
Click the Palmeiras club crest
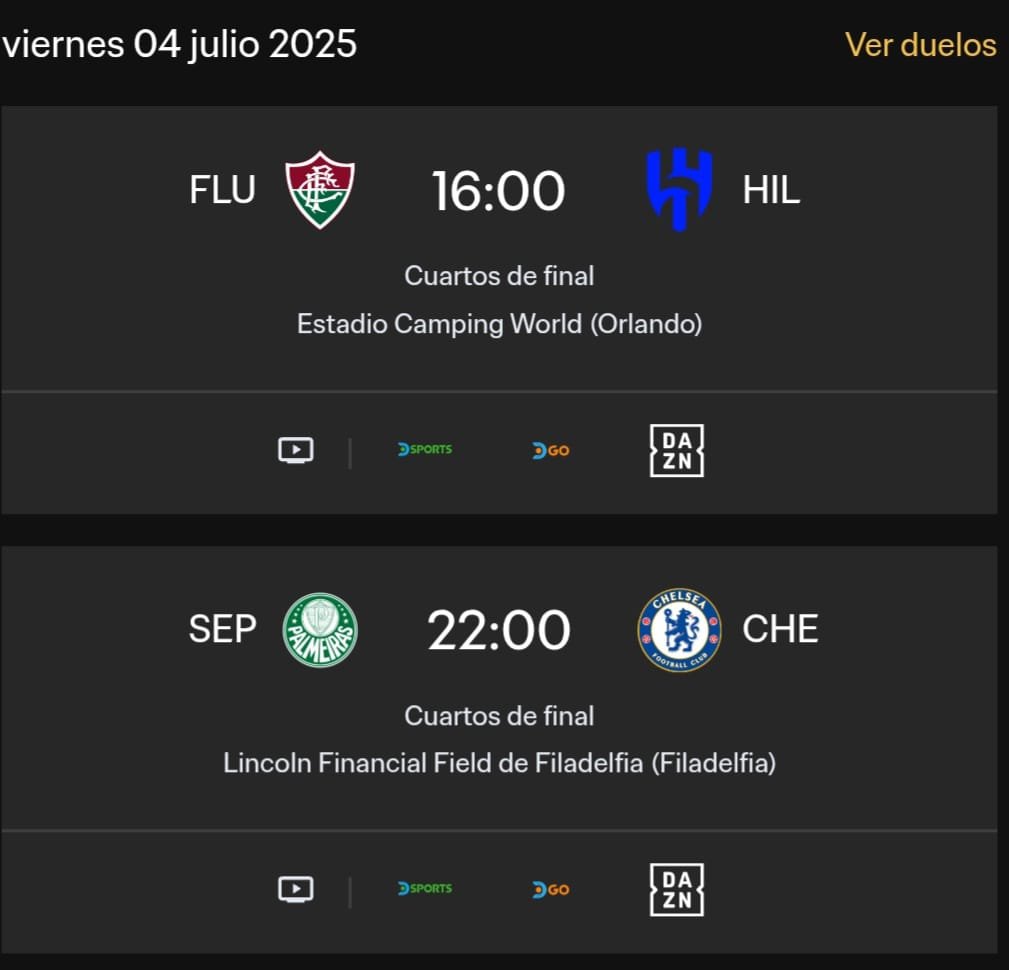pyautogui.click(x=320, y=630)
